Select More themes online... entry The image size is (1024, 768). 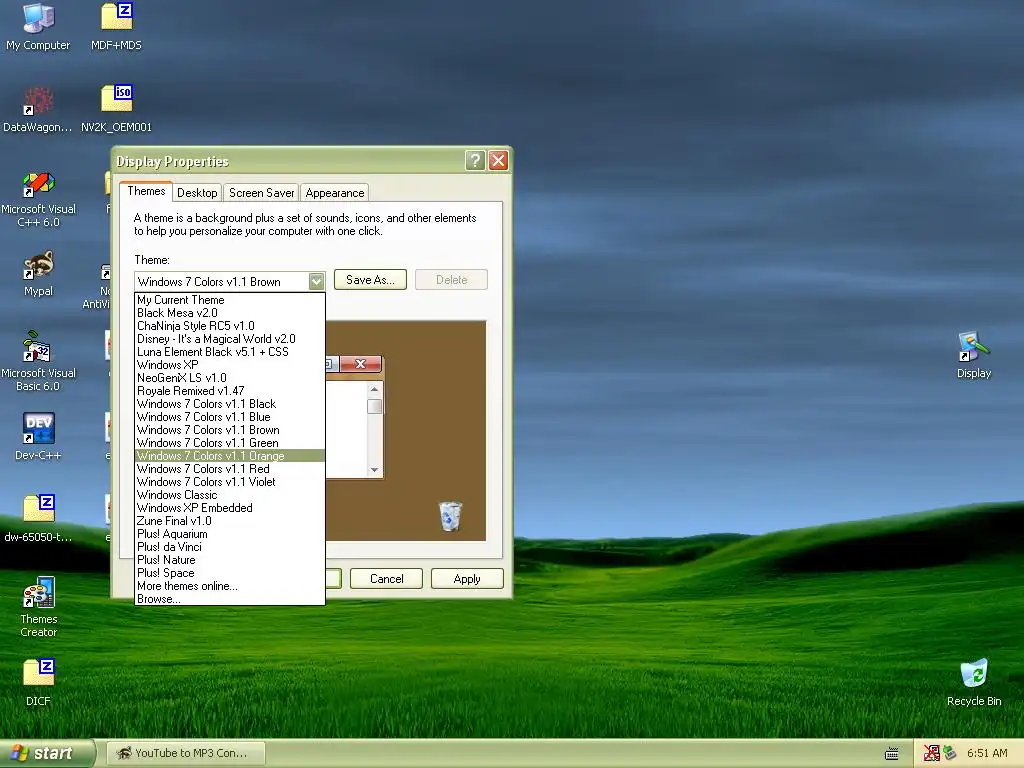point(229,586)
